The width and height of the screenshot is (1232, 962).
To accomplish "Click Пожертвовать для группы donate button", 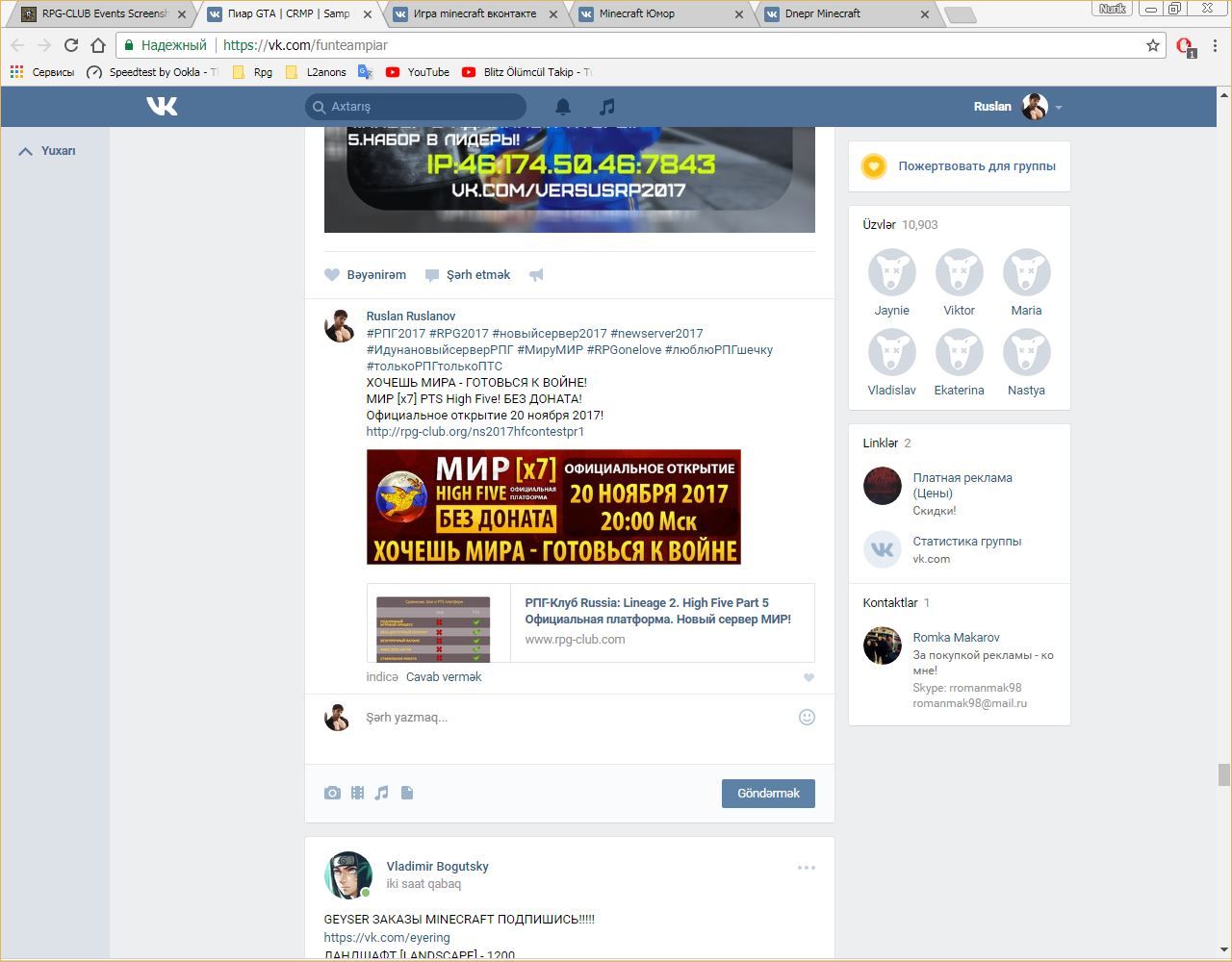I will coord(960,166).
